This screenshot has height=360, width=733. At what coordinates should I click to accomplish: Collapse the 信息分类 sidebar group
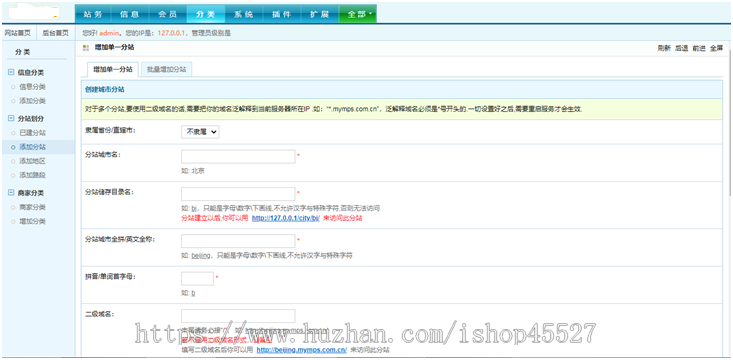11,72
